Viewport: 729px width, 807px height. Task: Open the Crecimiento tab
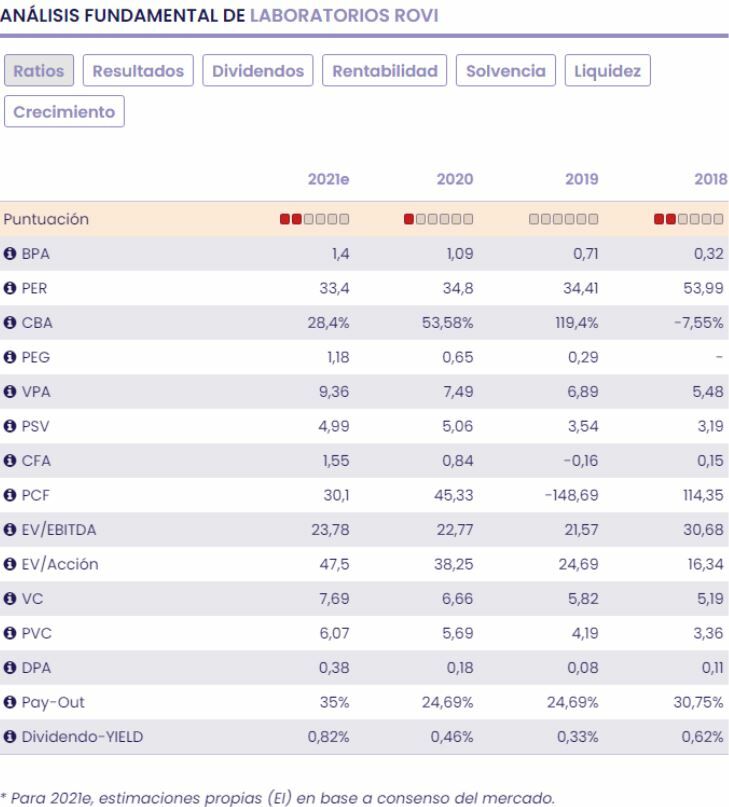(65, 111)
